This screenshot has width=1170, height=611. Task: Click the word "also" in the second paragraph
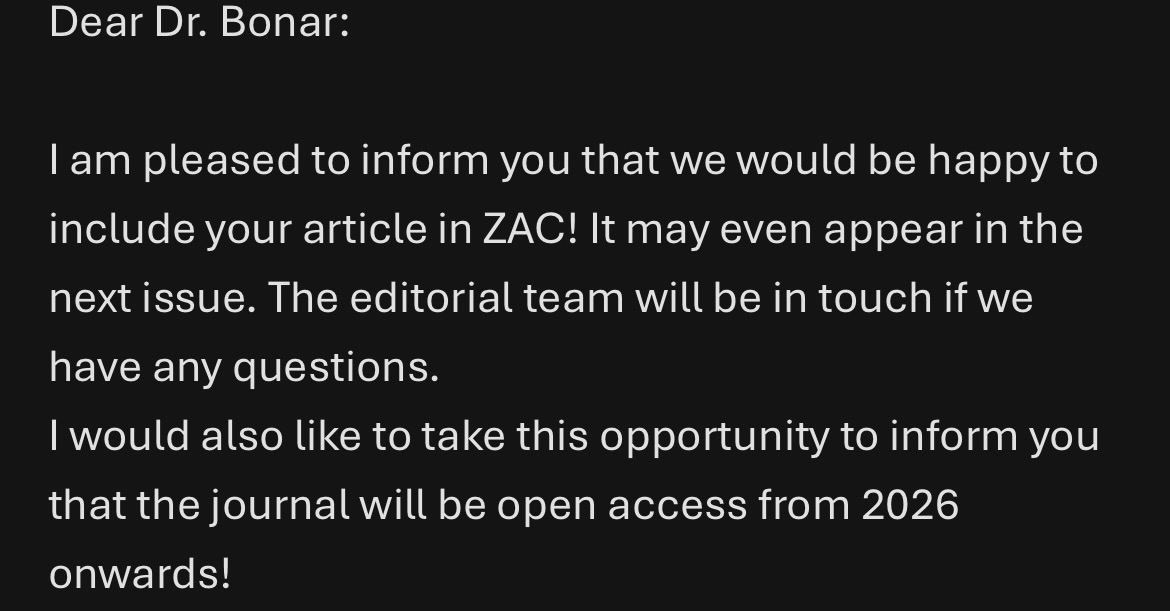pyautogui.click(x=243, y=436)
